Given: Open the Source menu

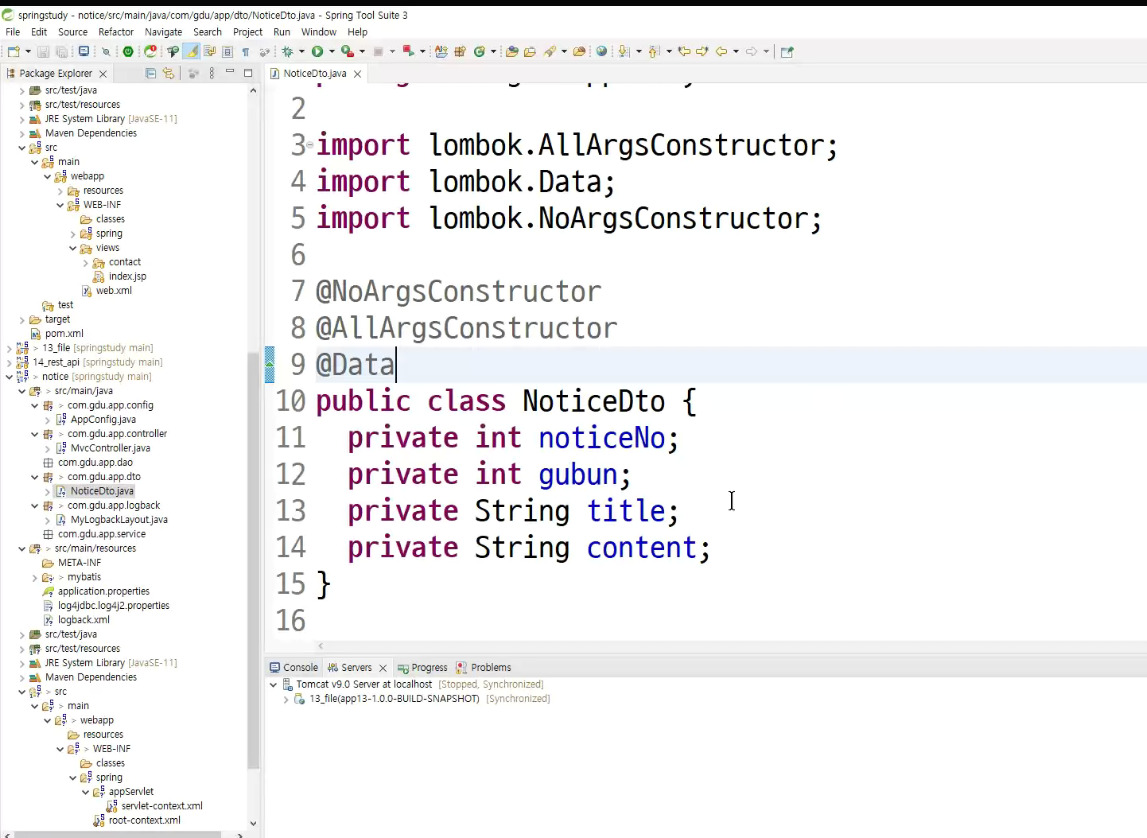Looking at the screenshot, I should [72, 32].
